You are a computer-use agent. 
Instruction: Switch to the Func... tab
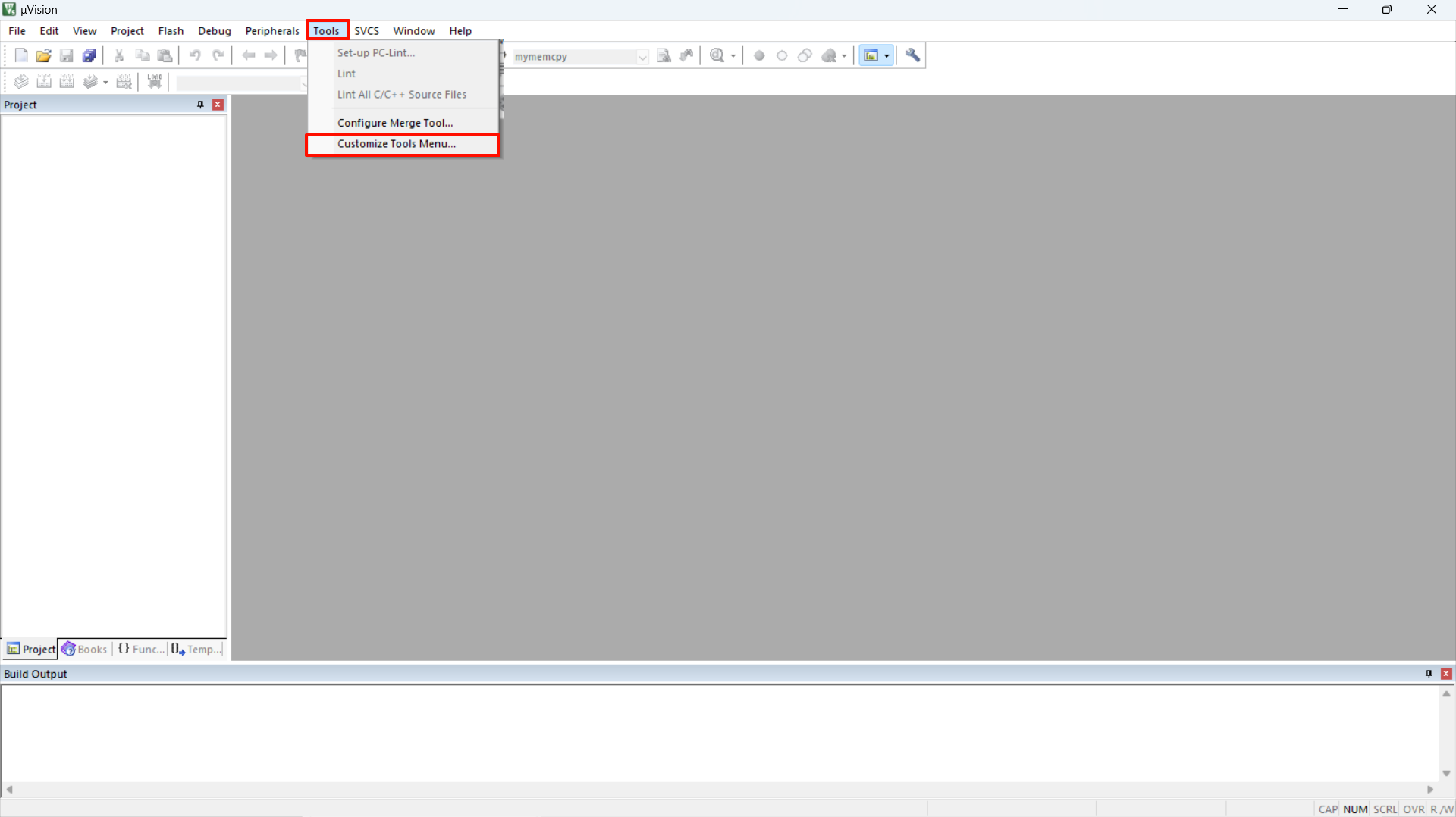140,649
